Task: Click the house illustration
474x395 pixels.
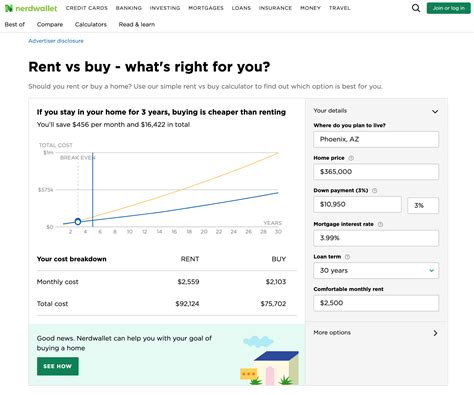Action: pos(270,367)
